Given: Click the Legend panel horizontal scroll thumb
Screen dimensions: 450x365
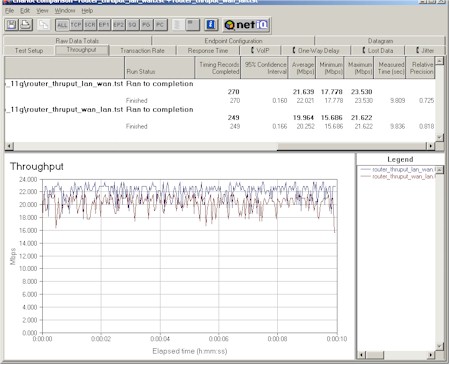Looking at the screenshot, I should [375, 355].
